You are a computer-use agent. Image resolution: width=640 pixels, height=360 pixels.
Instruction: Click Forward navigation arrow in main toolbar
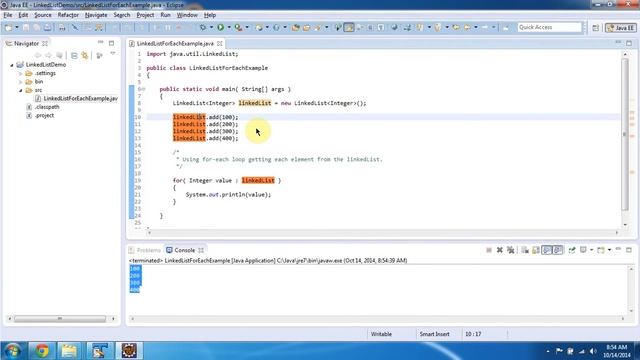[485, 27]
